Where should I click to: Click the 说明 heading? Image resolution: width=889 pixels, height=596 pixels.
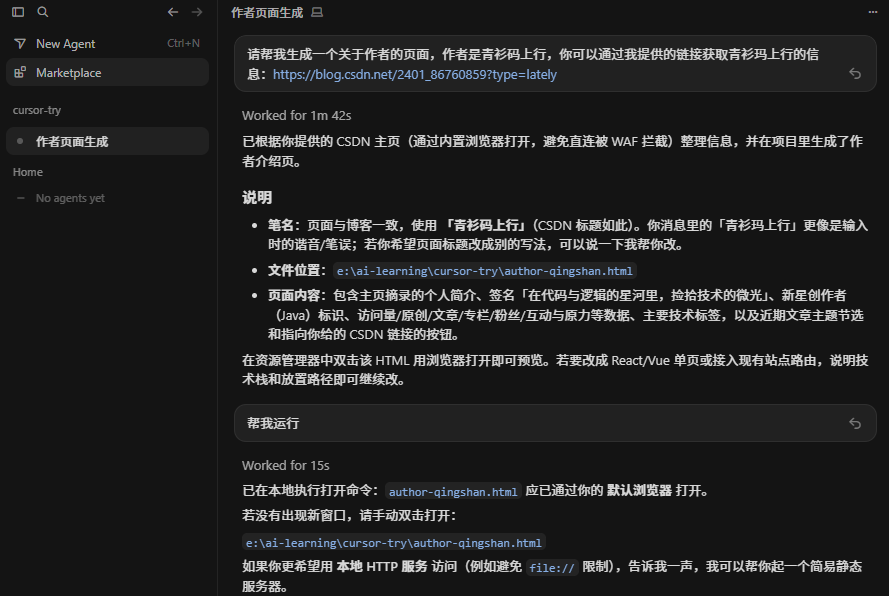[257, 197]
